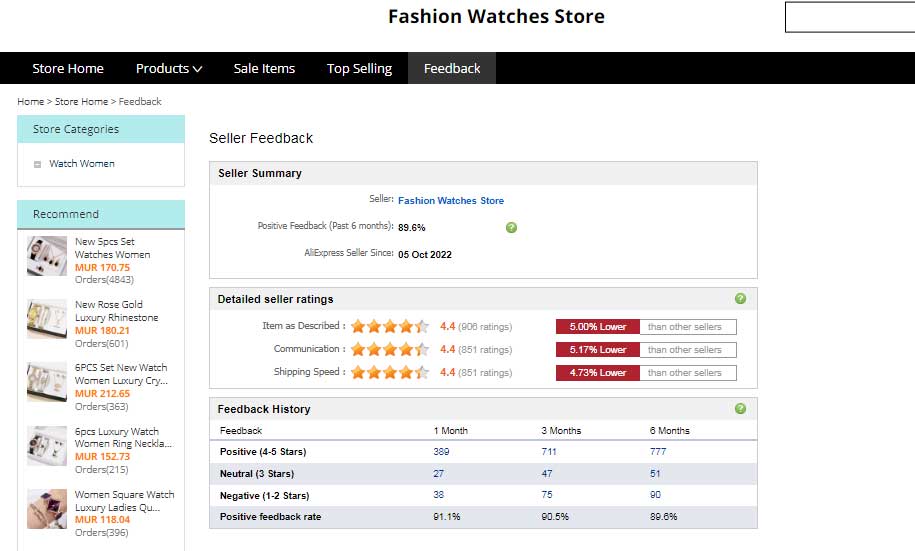Viewport: 915px width, 551px height.
Task: Open the Top Selling tab
Action: click(x=359, y=68)
